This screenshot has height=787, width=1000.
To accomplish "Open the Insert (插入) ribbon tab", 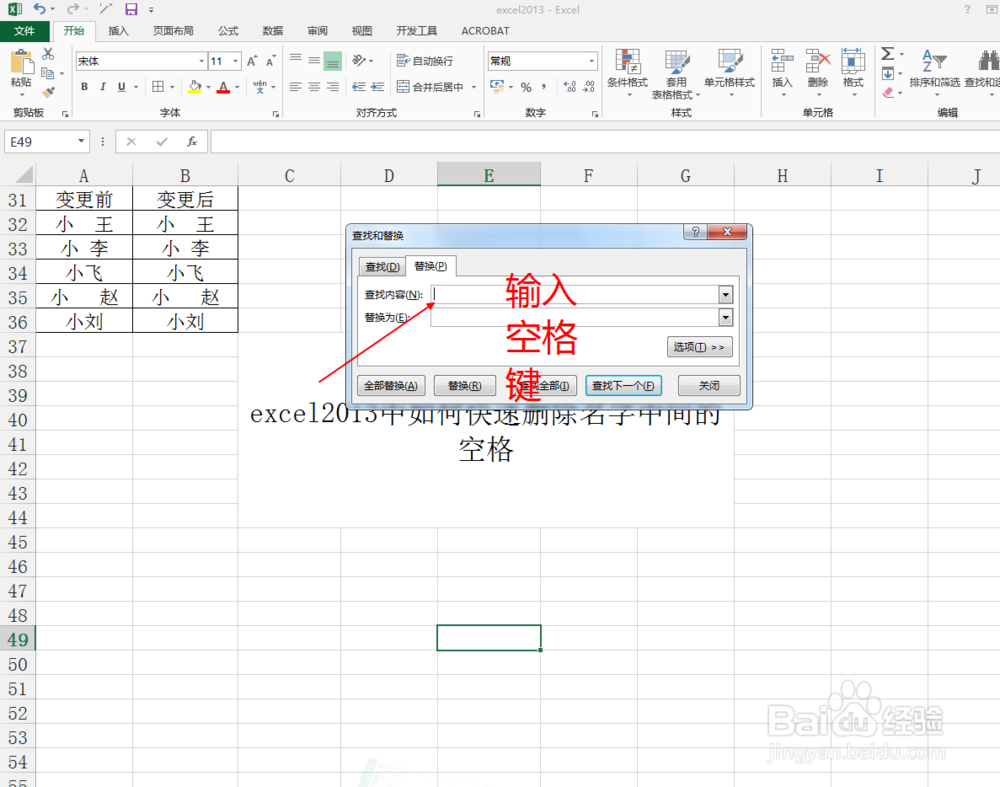I will 118,31.
